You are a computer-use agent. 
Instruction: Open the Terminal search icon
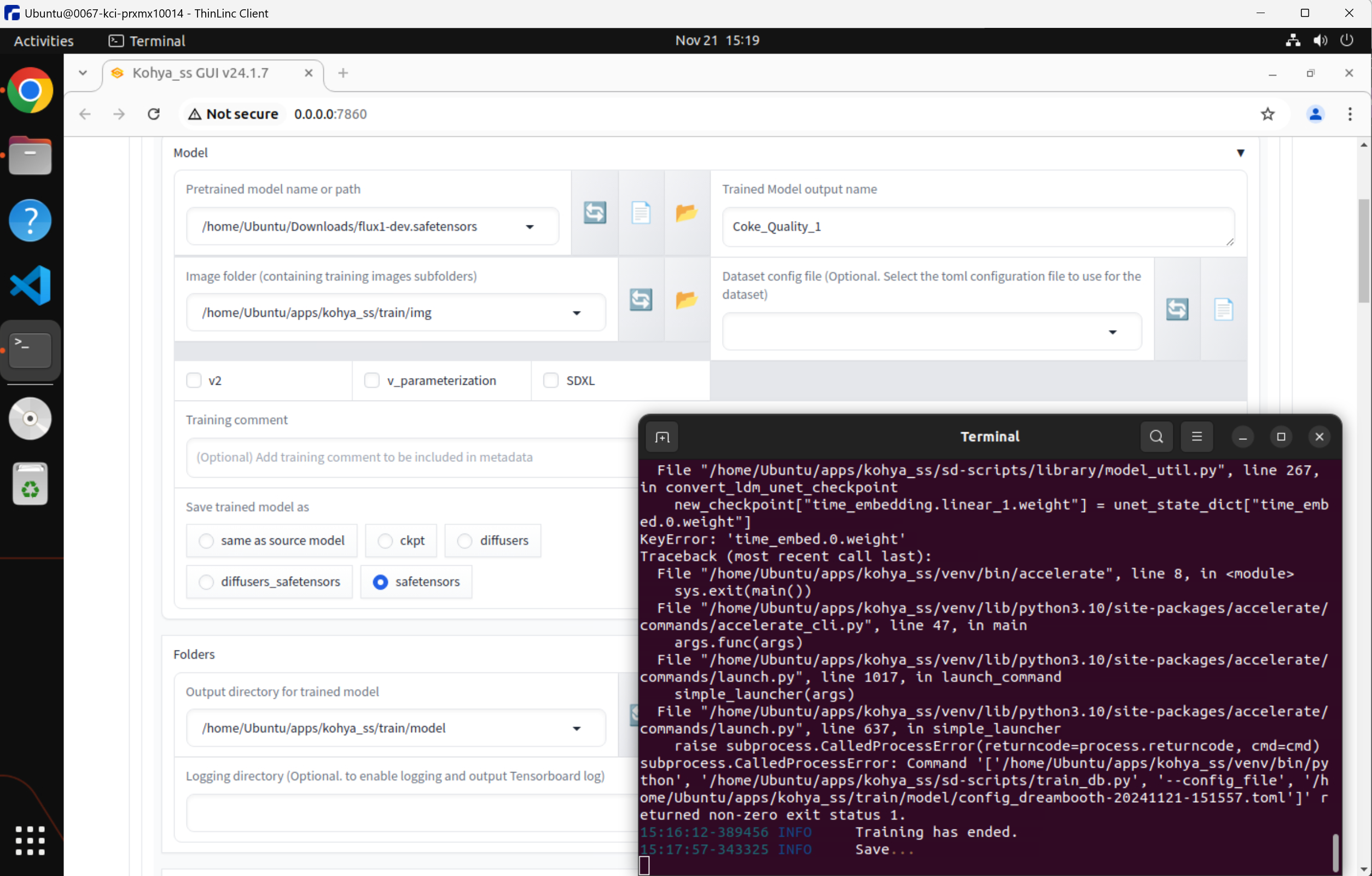[1155, 437]
